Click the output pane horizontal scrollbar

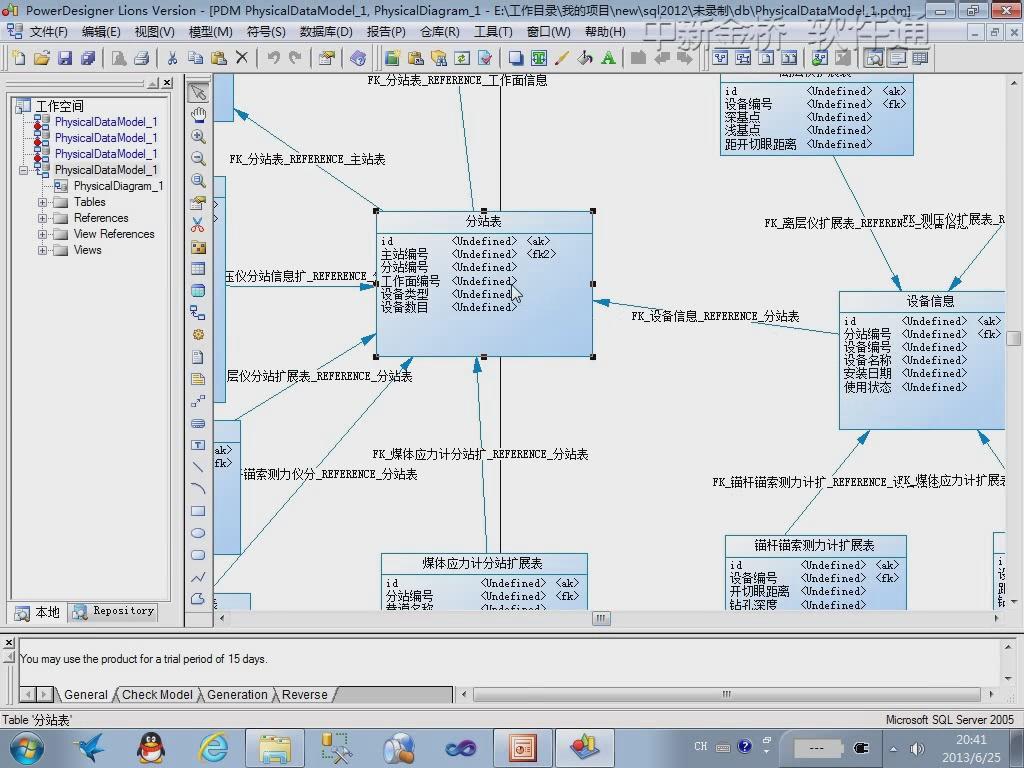(x=726, y=694)
